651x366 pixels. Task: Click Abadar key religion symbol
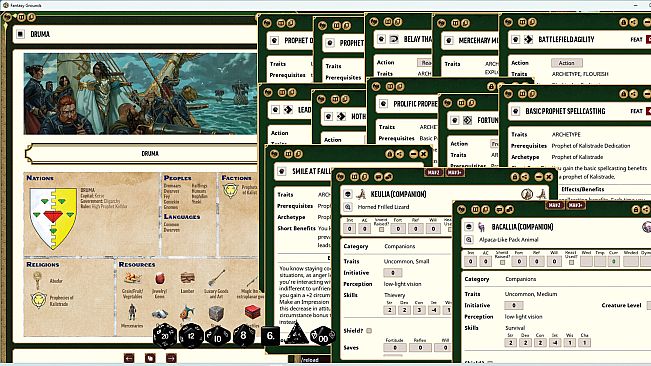37,281
